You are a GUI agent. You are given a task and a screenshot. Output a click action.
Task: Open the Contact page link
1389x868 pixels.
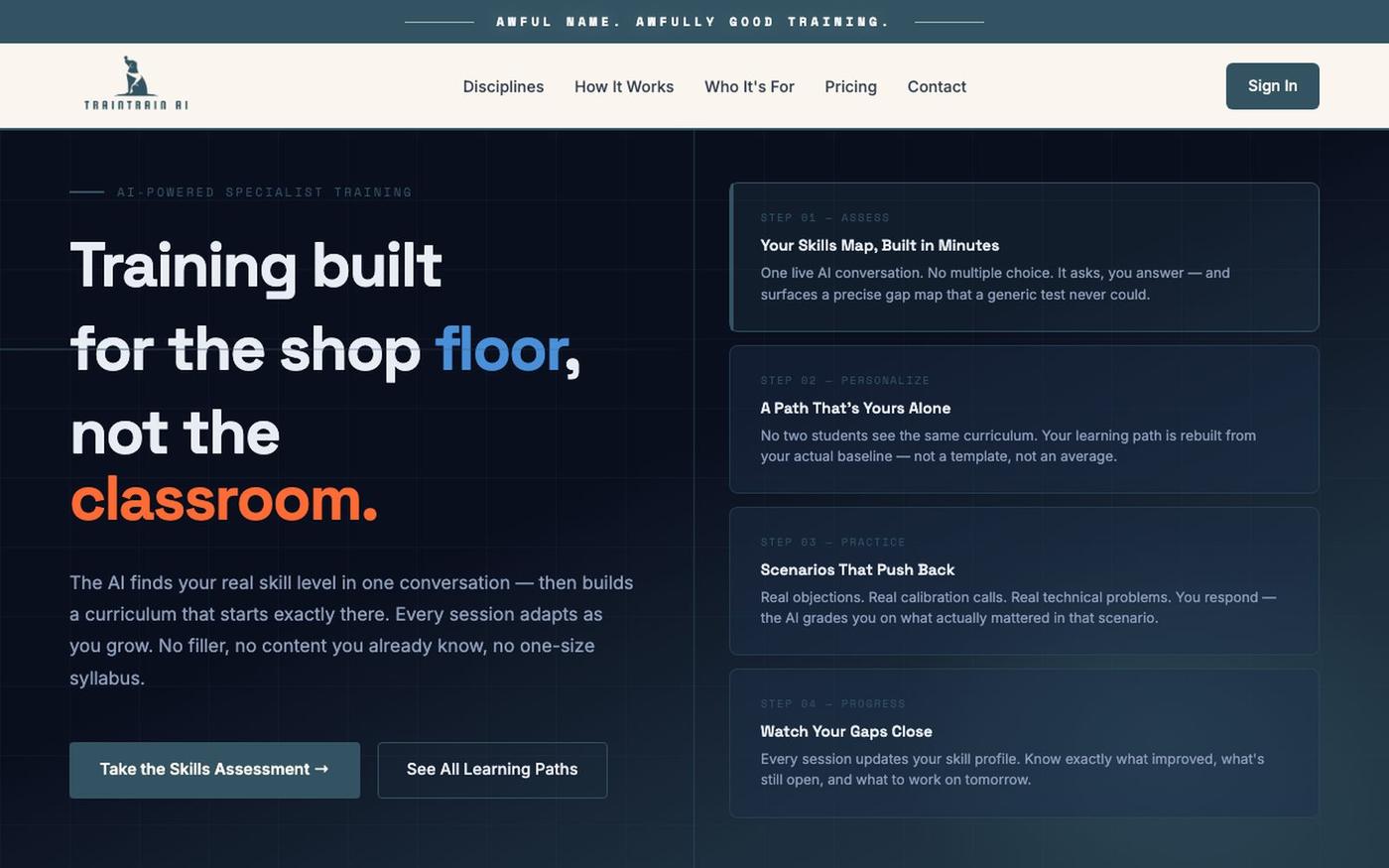(x=937, y=86)
